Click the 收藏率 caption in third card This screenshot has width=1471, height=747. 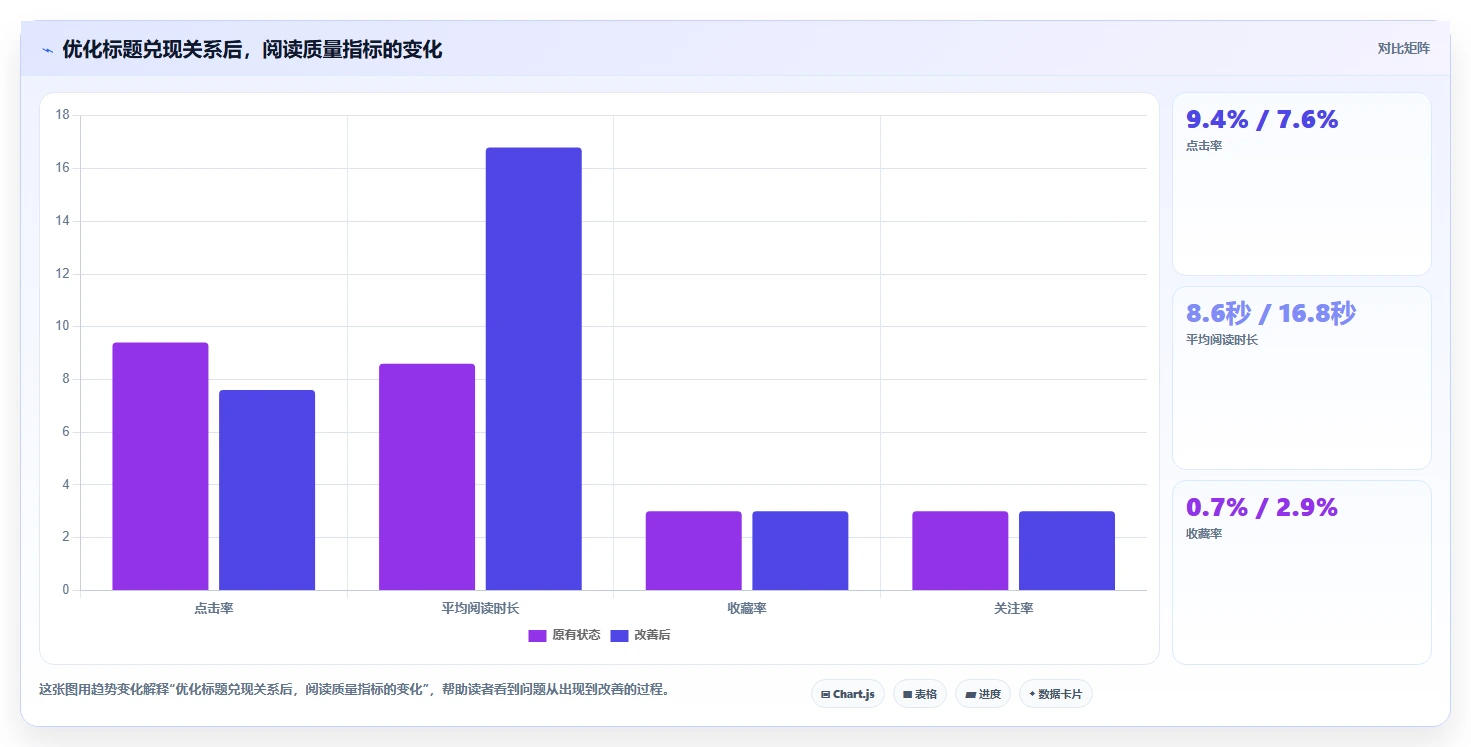[x=1204, y=534]
